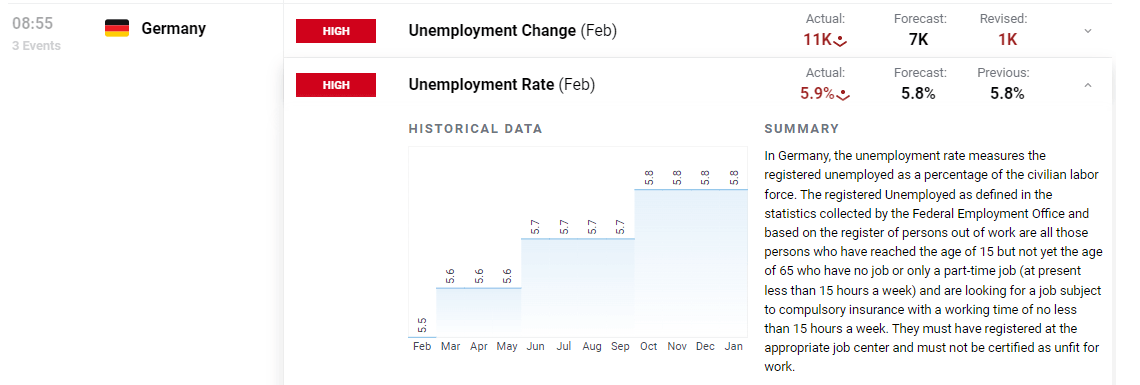Image resolution: width=1140 pixels, height=385 pixels.
Task: Click the 08:55 event time
Action: pos(33,23)
